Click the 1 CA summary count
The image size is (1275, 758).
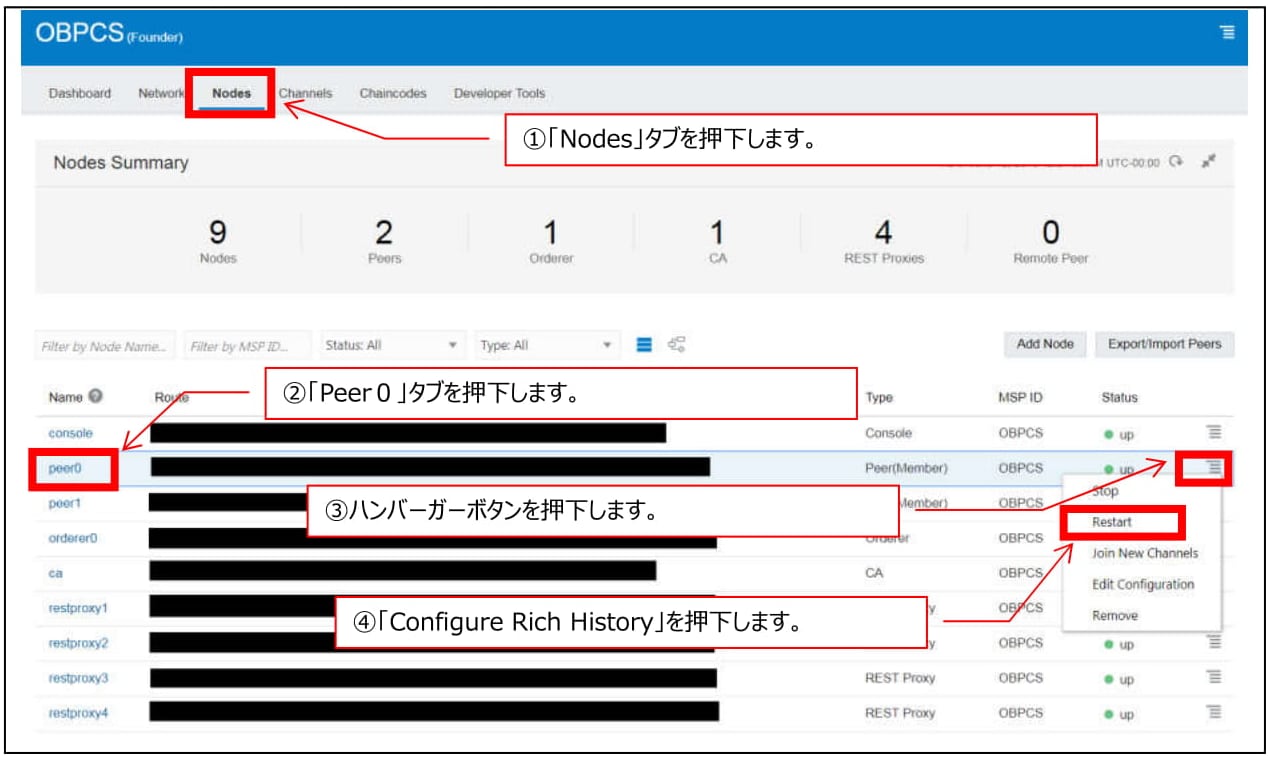(x=716, y=241)
